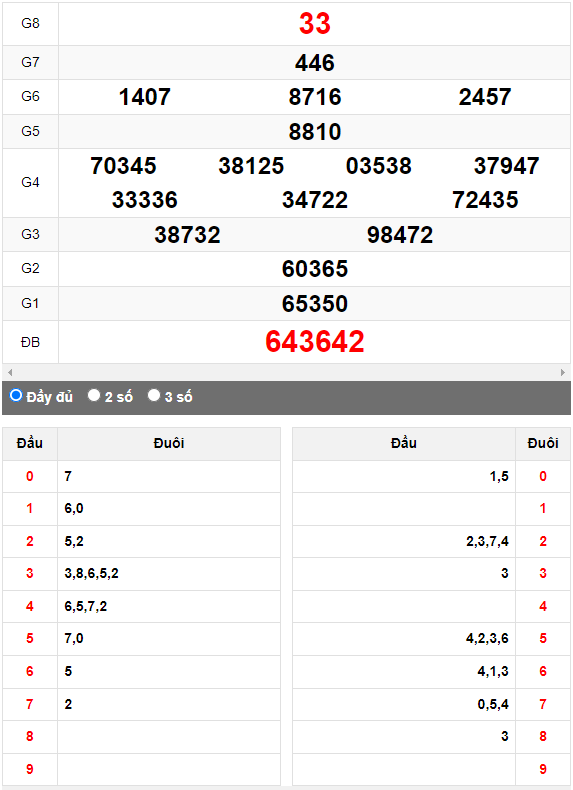Click G3 number 98472
The width and height of the screenshot is (573, 790).
[400, 235]
